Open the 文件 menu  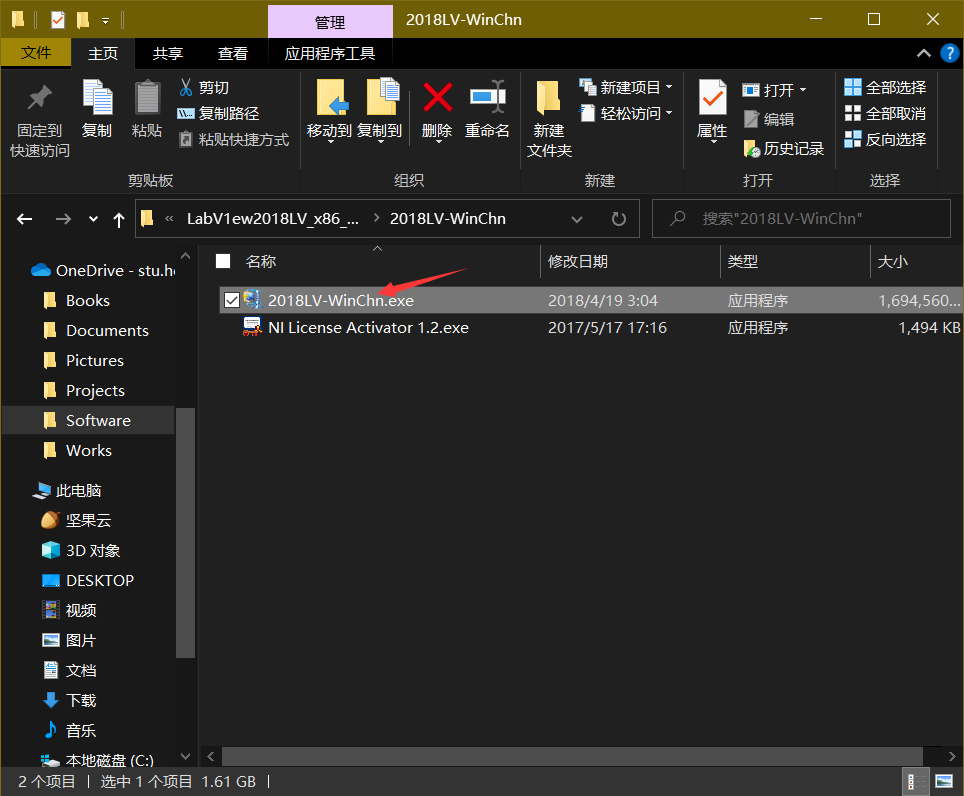click(x=36, y=53)
